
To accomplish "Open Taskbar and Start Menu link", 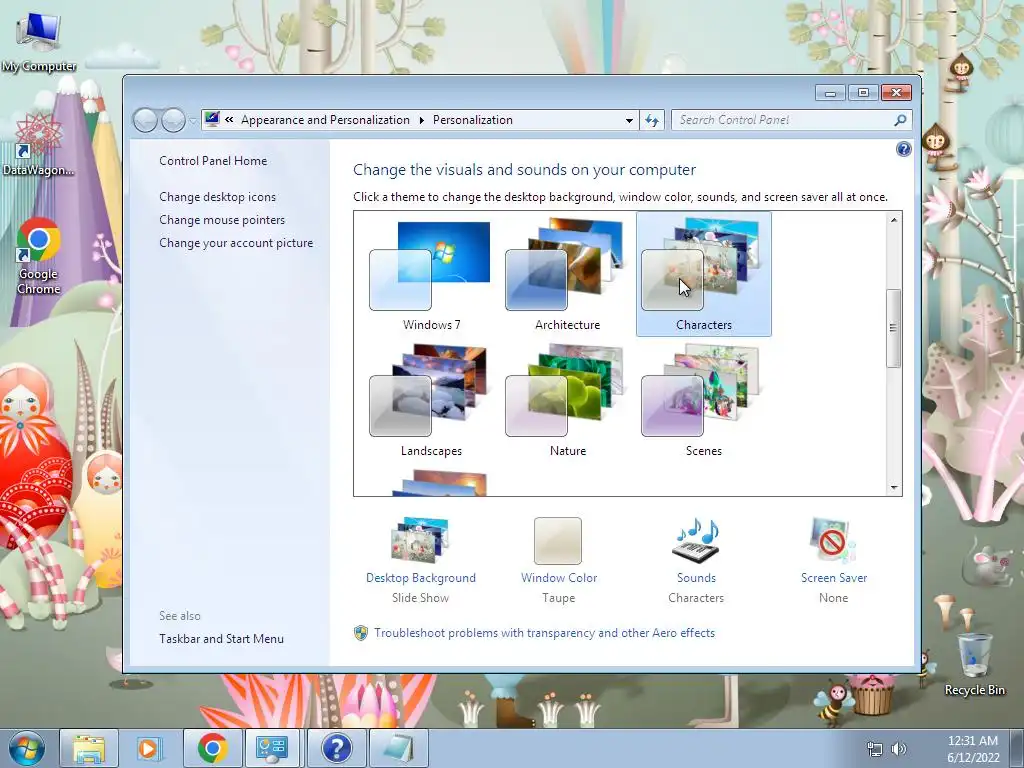I will [x=221, y=639].
